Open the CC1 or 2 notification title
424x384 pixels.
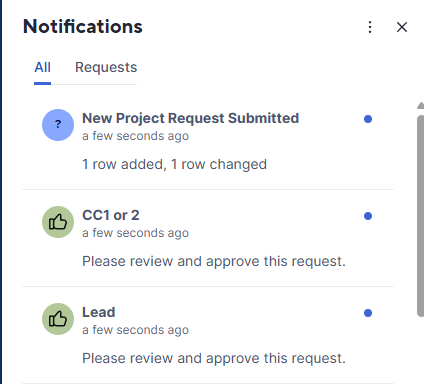pyautogui.click(x=111, y=215)
